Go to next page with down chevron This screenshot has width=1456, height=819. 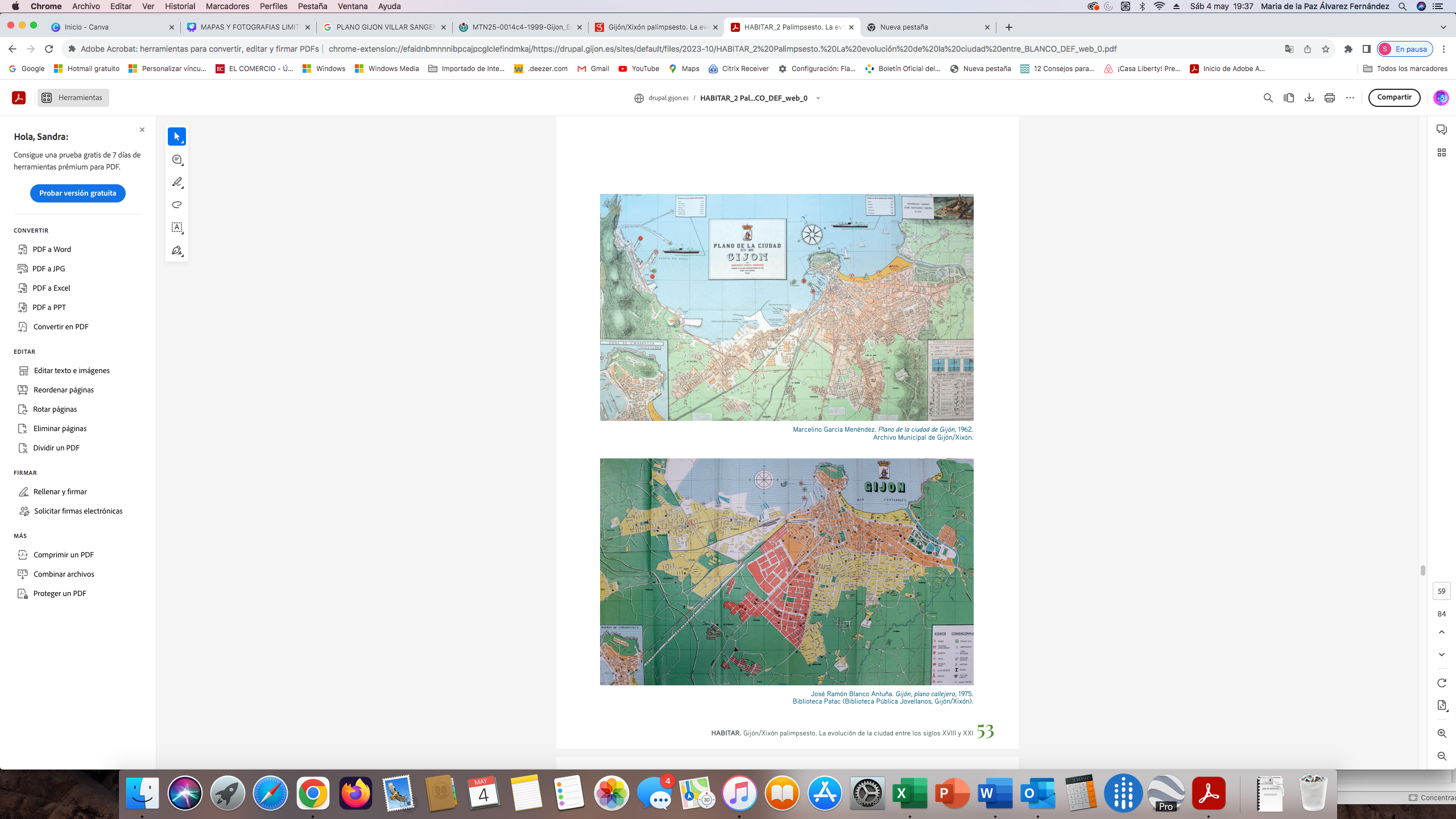pos(1441,655)
